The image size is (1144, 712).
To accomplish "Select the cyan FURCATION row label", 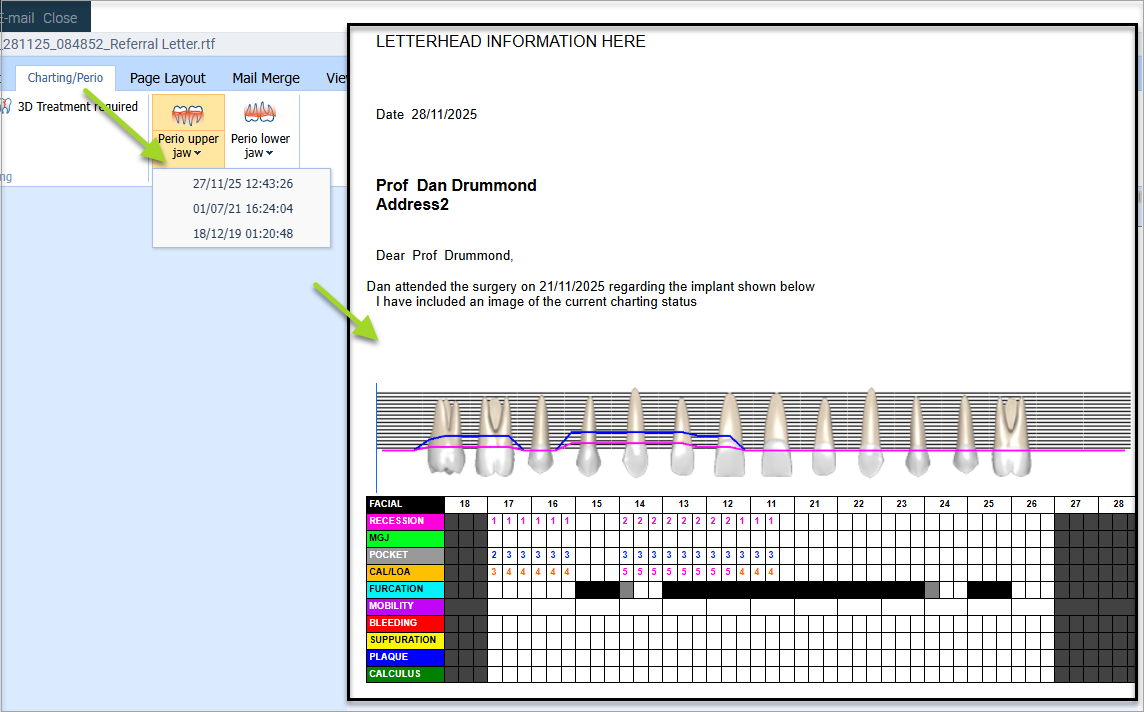I will tap(404, 589).
